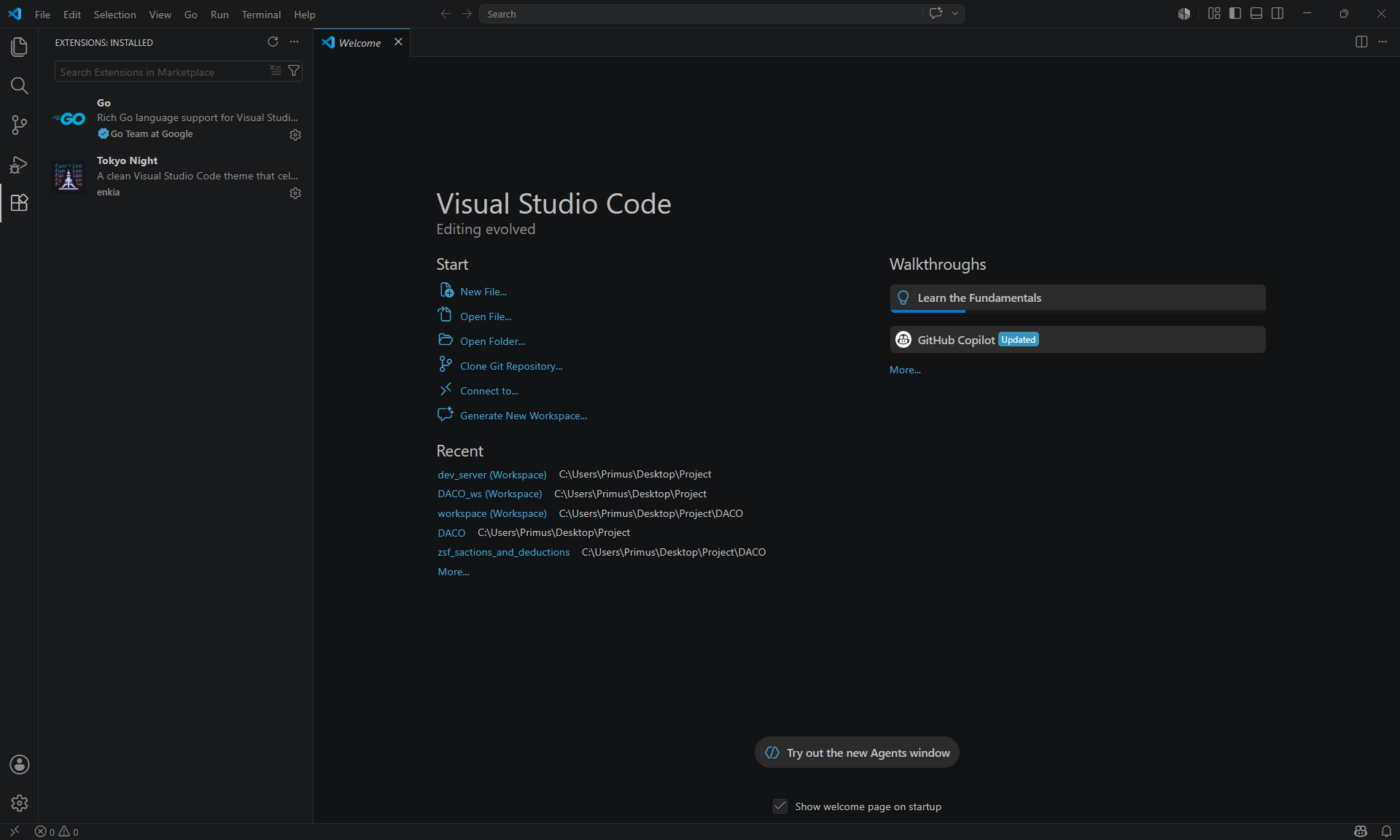The height and width of the screenshot is (840, 1400).
Task: Show more walkthroughs link
Action: 905,370
